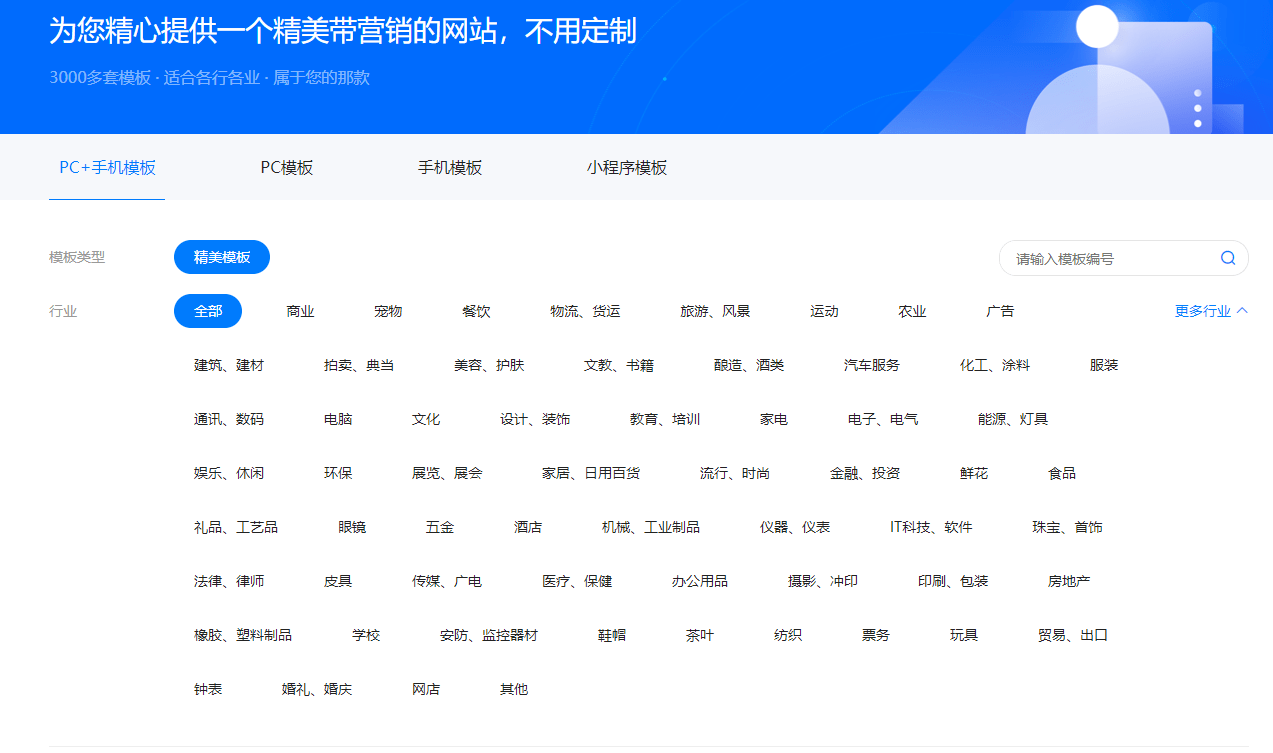Choose 医疗、保健 industry
The width and height of the screenshot is (1273, 753).
[x=577, y=581]
